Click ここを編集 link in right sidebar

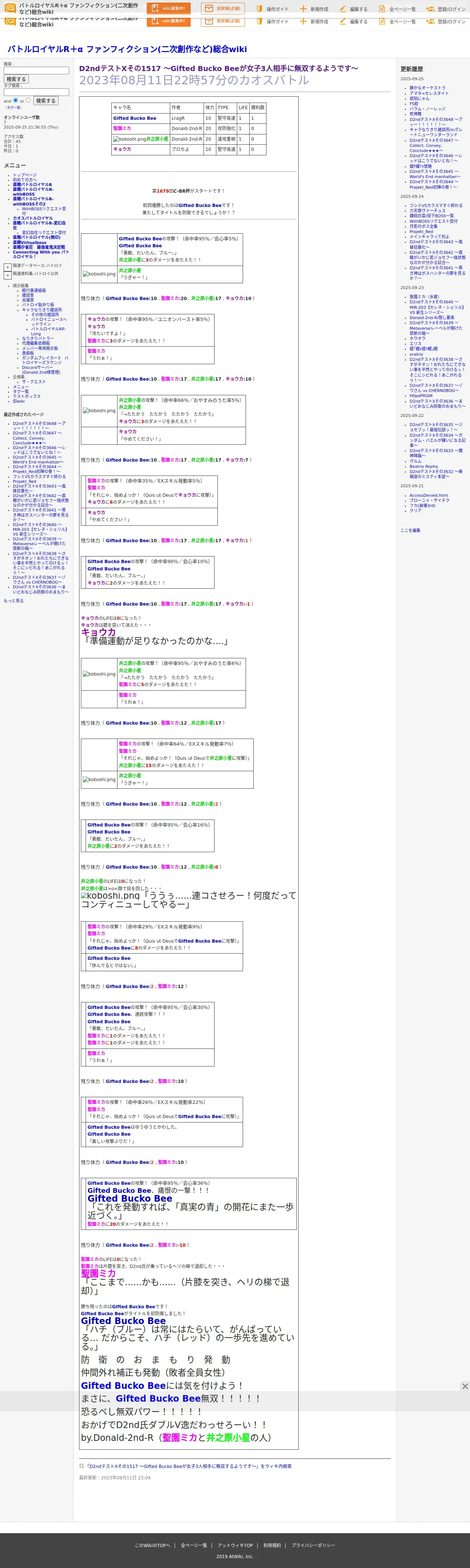pyautogui.click(x=410, y=530)
